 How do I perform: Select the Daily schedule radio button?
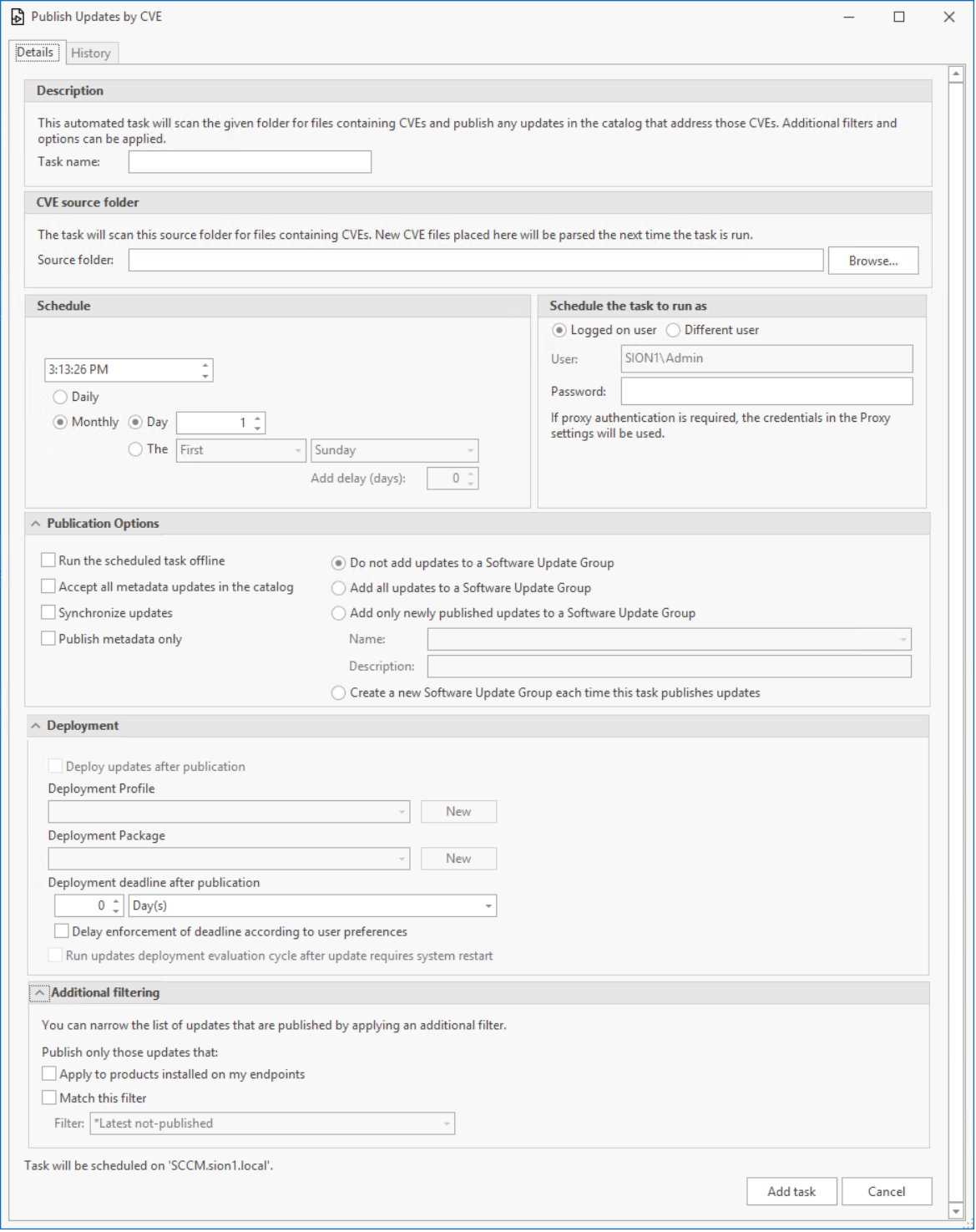pos(60,398)
